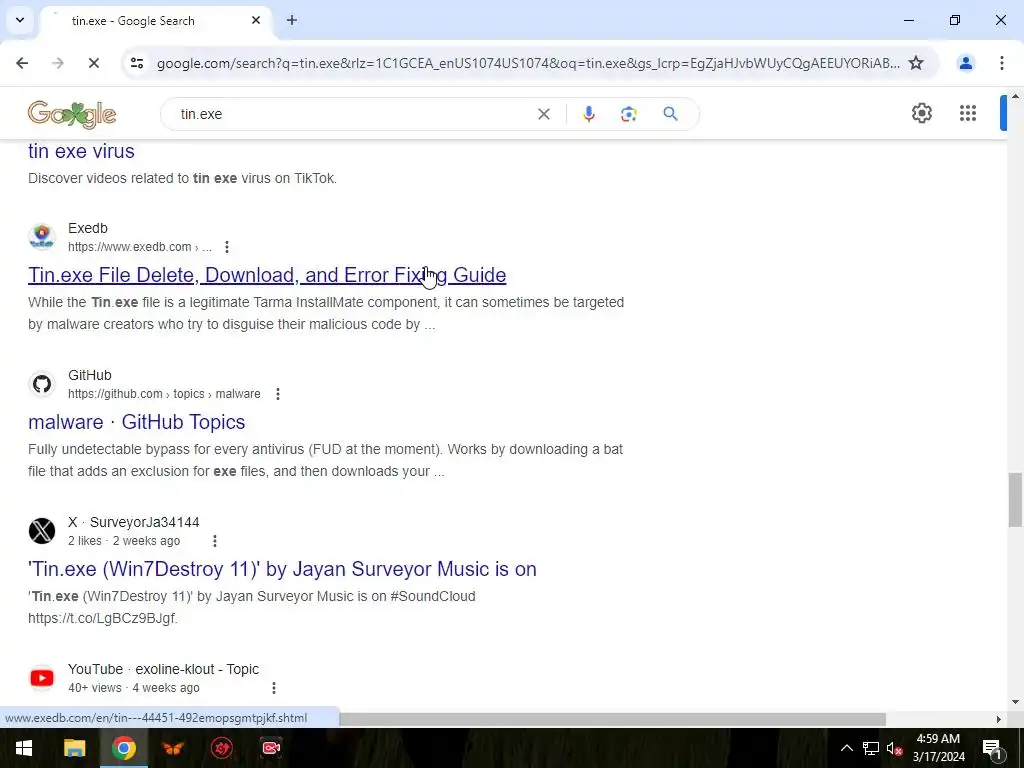
Task: Click 'X · SurveyorJa34144' source name
Action: click(x=133, y=522)
